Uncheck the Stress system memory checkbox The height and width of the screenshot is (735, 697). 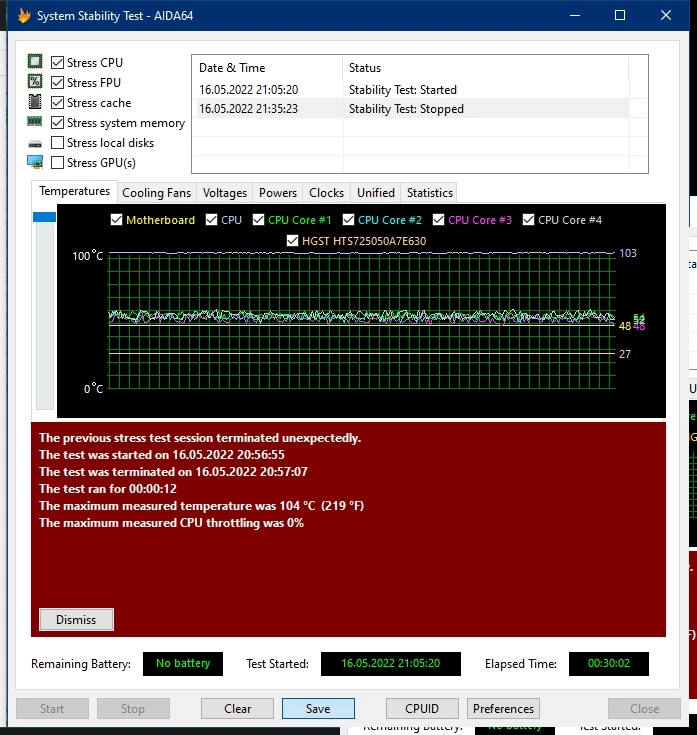[57, 123]
